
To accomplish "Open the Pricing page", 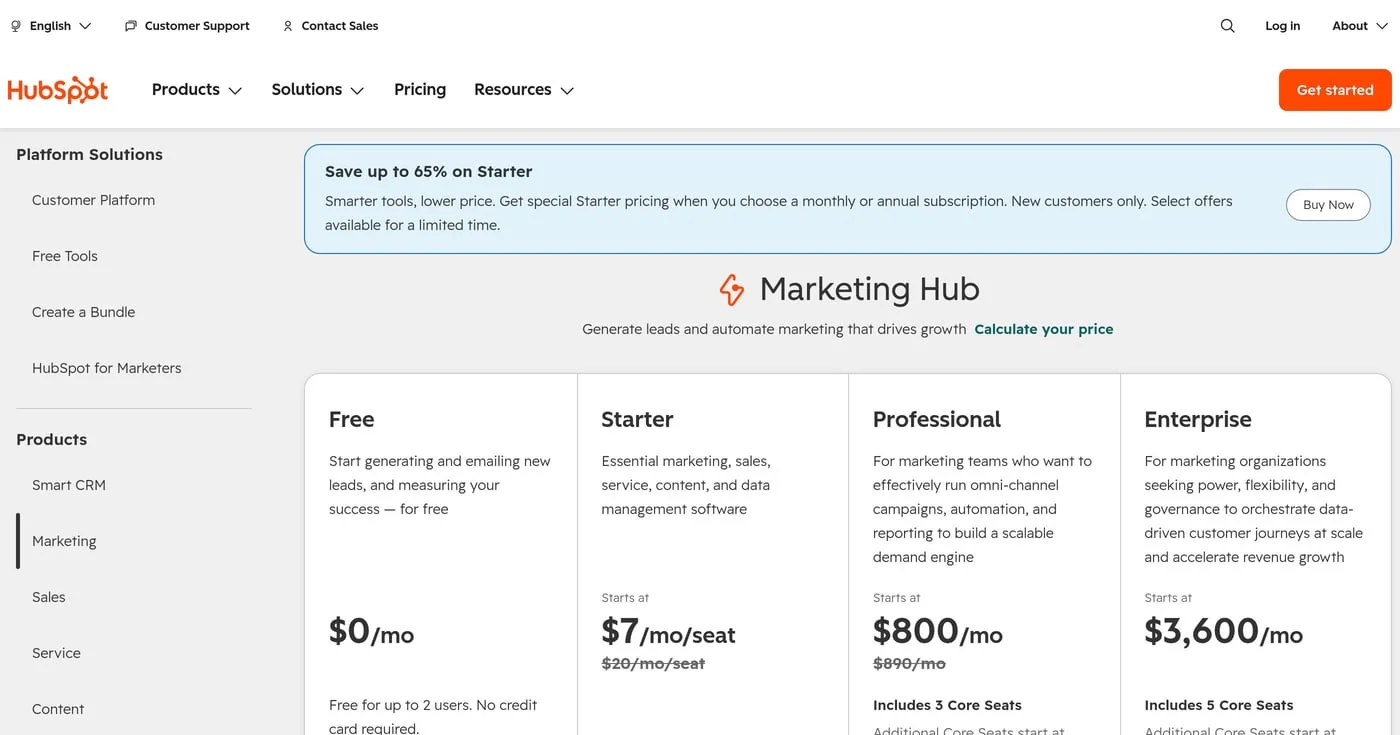I will pos(420,90).
